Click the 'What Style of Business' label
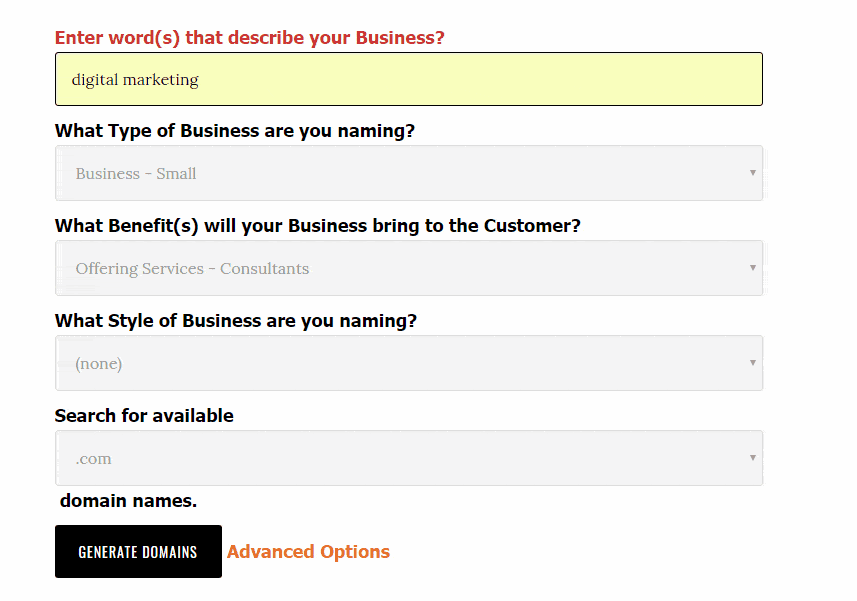857x601 pixels. pos(235,321)
